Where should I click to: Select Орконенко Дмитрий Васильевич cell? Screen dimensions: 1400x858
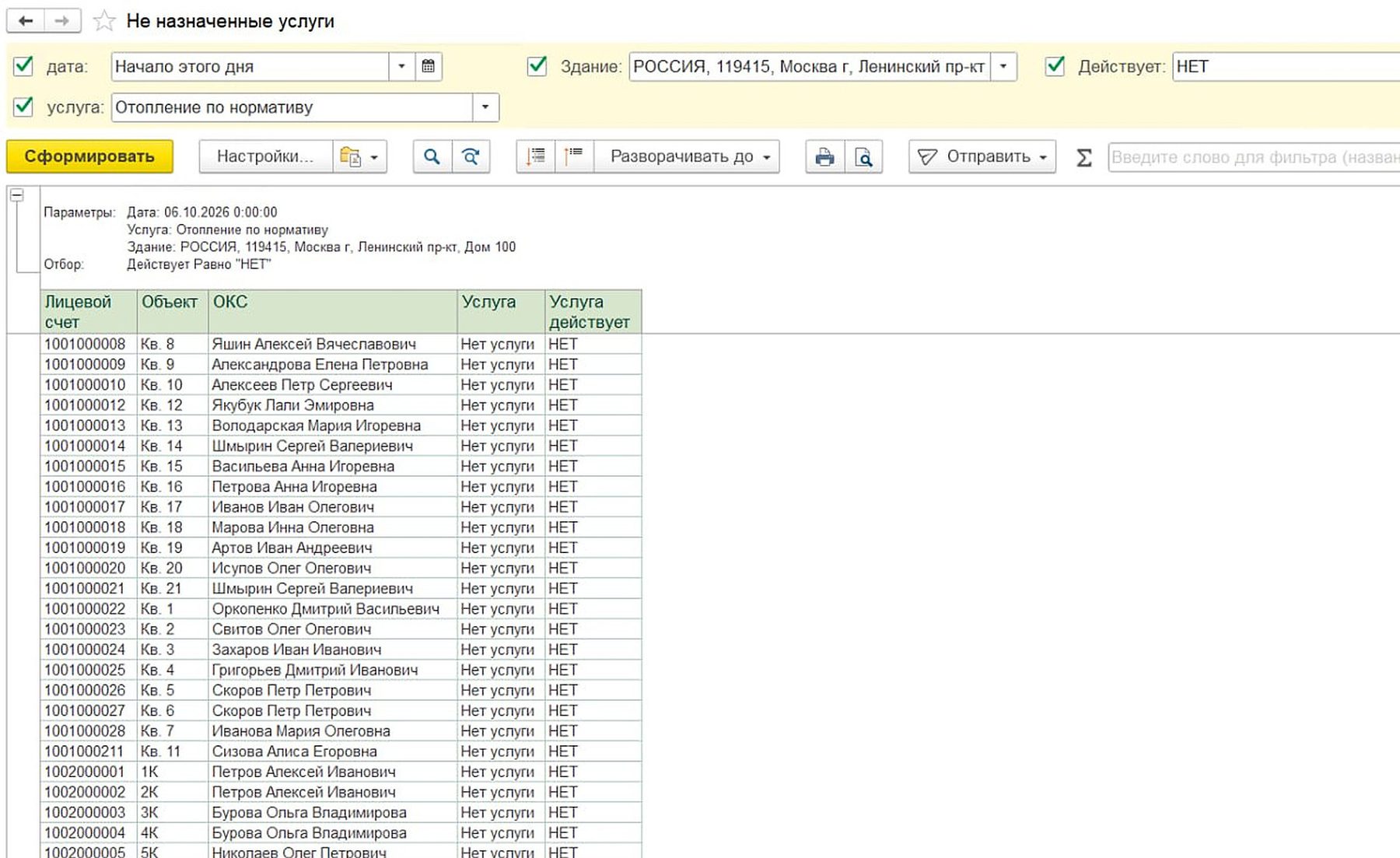coord(333,609)
